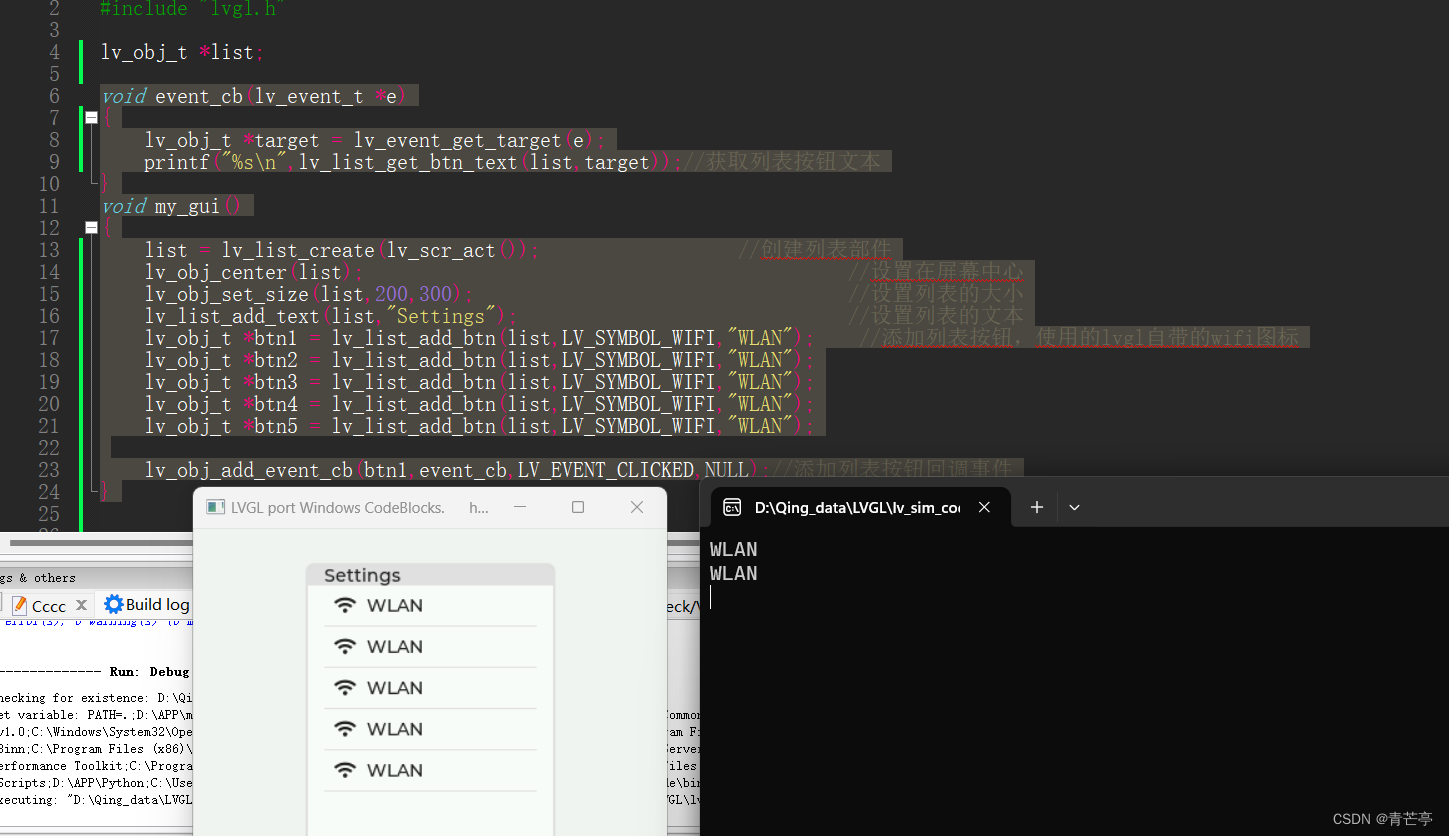Image resolution: width=1449 pixels, height=836 pixels.
Task: Click the WiFi icon on the third WLAN entry
Action: (x=345, y=687)
